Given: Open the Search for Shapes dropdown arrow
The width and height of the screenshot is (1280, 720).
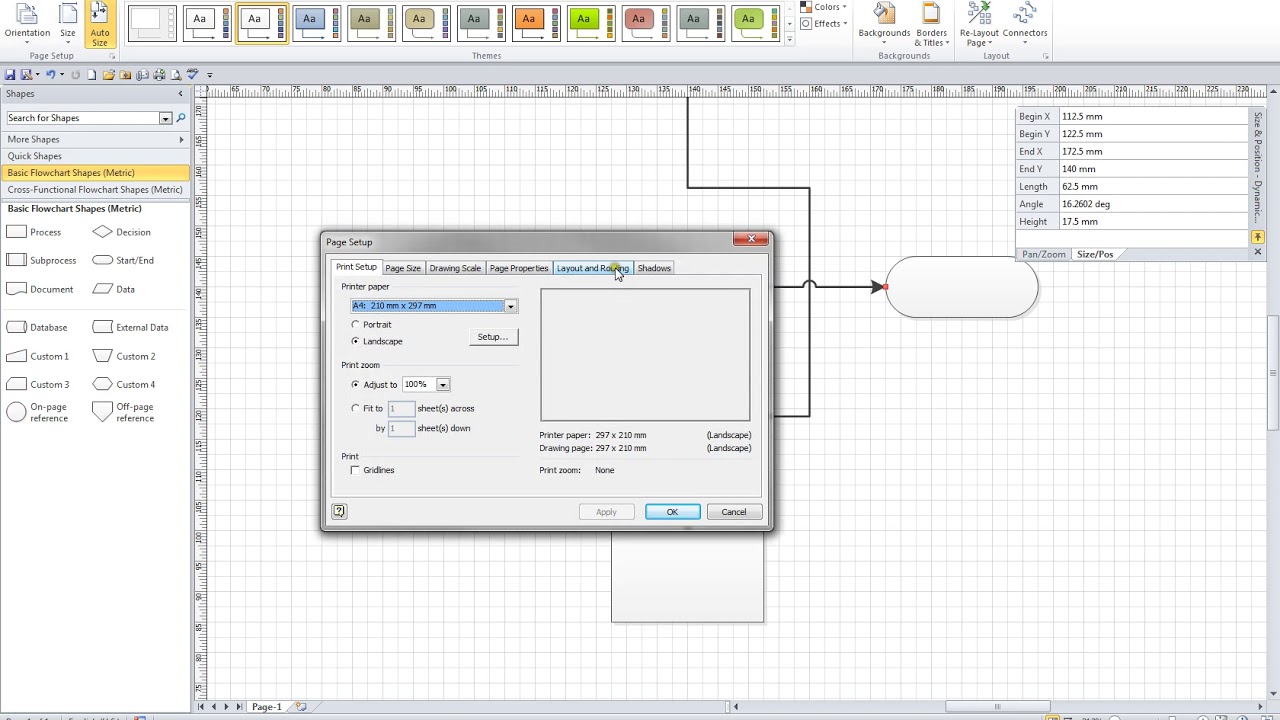Looking at the screenshot, I should (x=166, y=118).
